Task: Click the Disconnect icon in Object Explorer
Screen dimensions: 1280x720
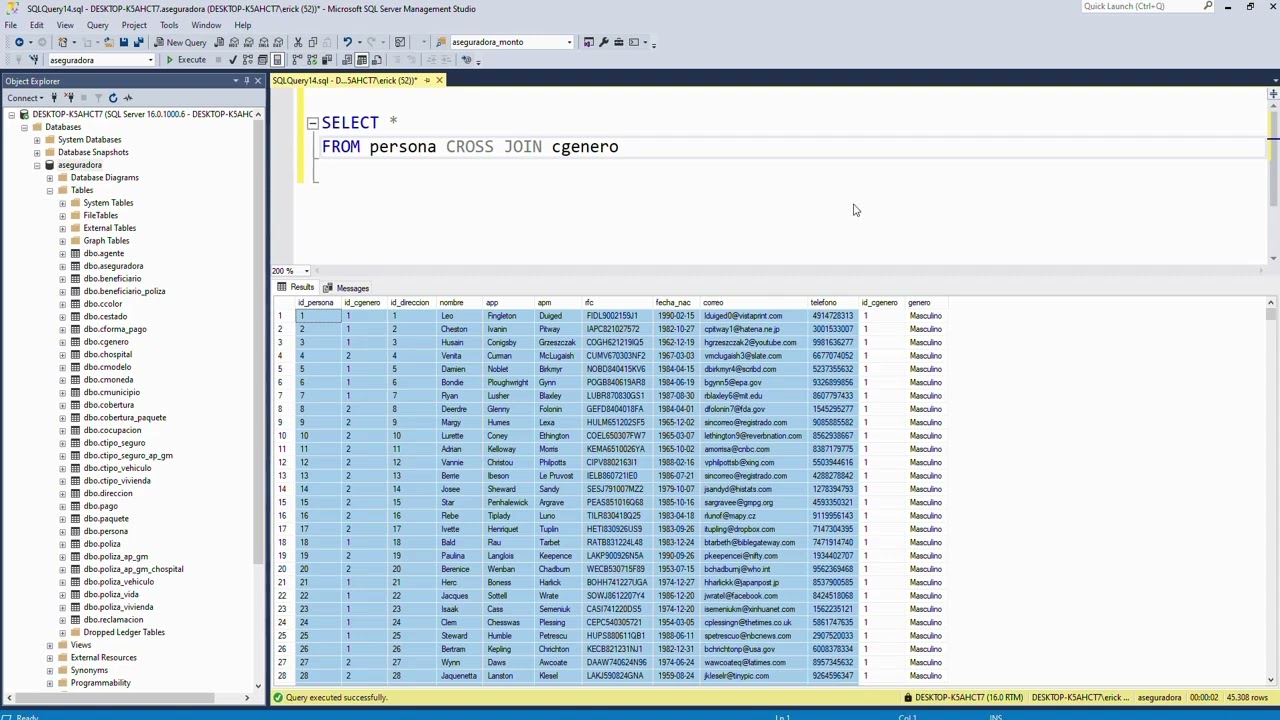Action: [x=70, y=98]
